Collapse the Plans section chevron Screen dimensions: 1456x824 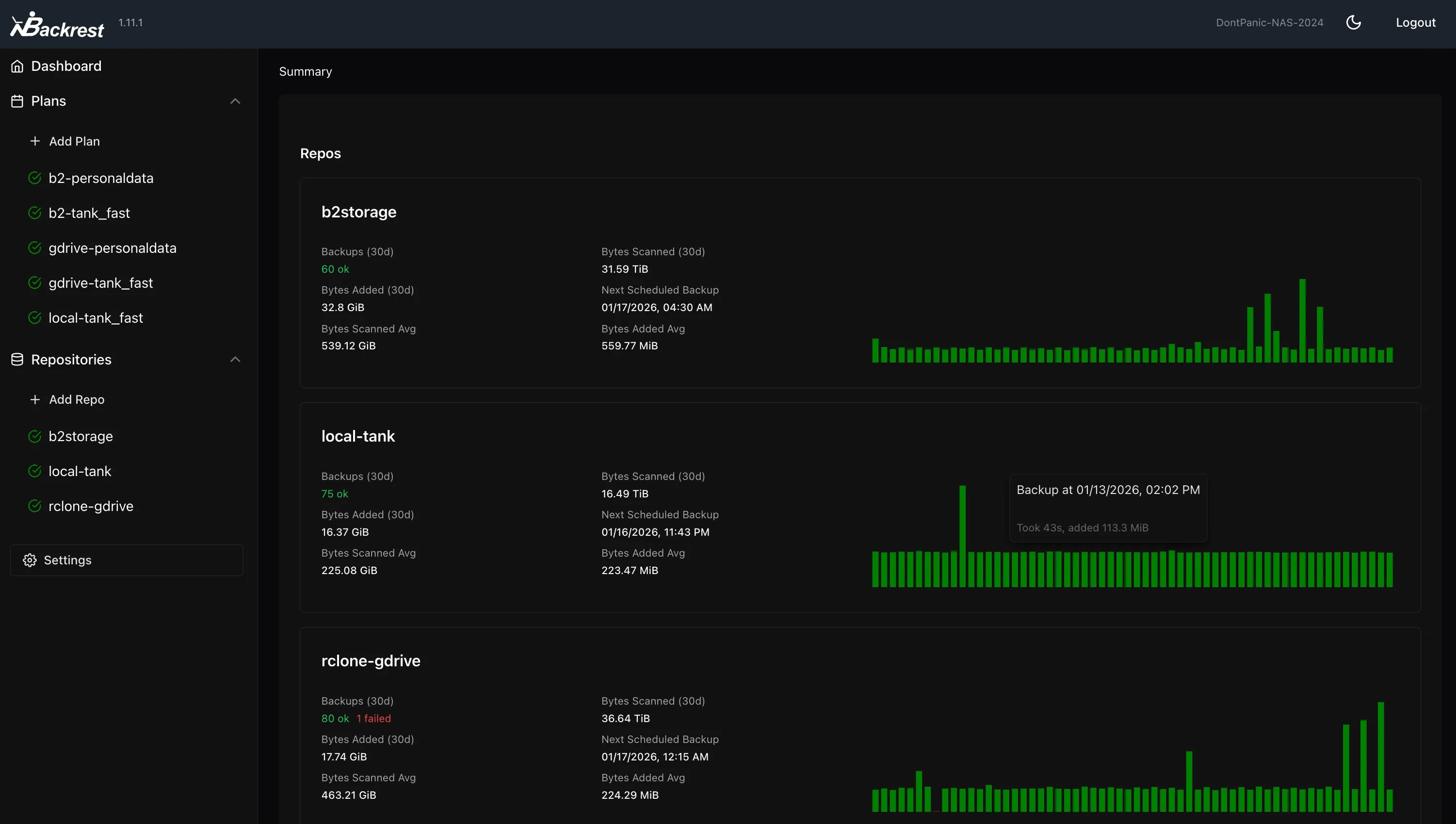(235, 101)
